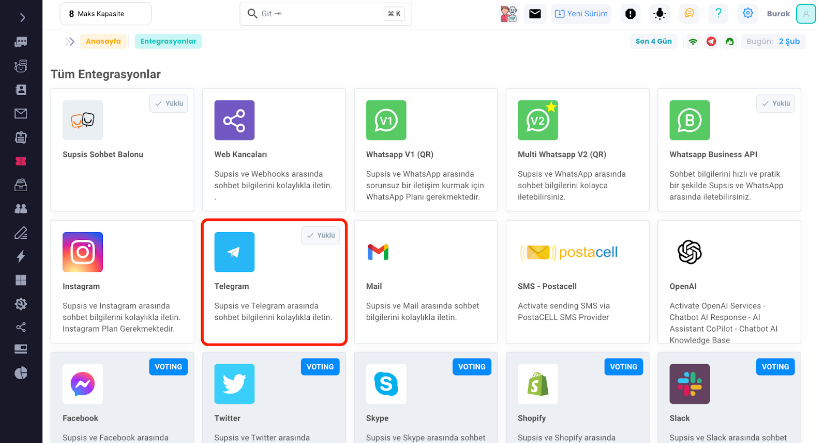Open the chat conversations icon in sidebar
This screenshot has height=443, width=821.
(x=21, y=42)
